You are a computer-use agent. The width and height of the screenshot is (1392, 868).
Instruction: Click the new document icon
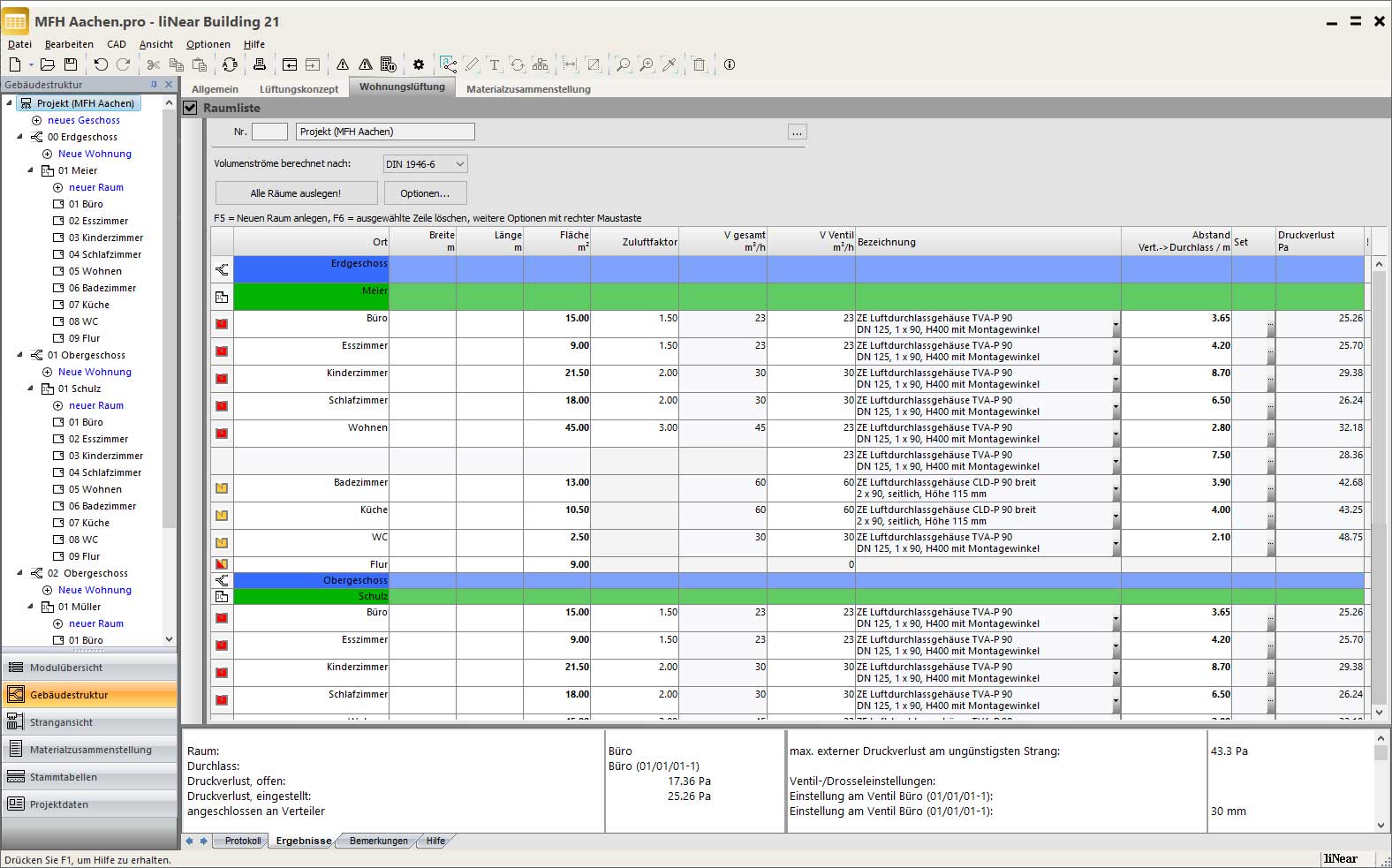(15, 64)
